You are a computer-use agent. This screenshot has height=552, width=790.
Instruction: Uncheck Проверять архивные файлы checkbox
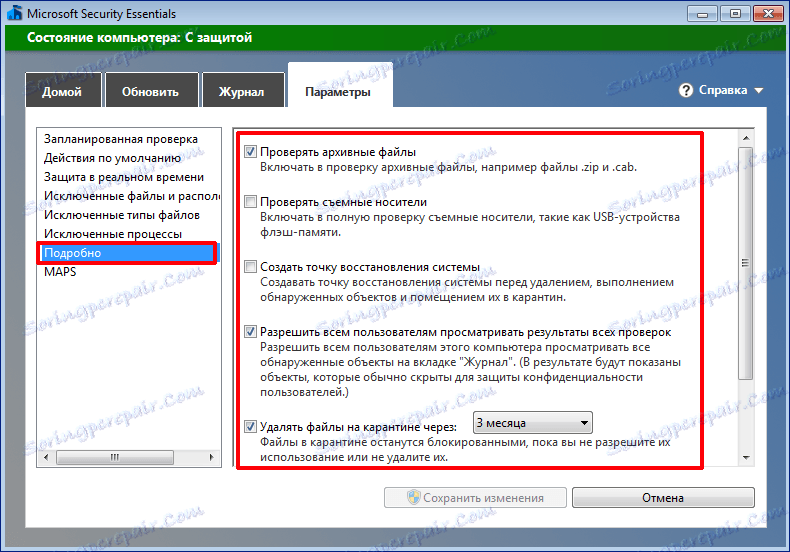[x=250, y=152]
